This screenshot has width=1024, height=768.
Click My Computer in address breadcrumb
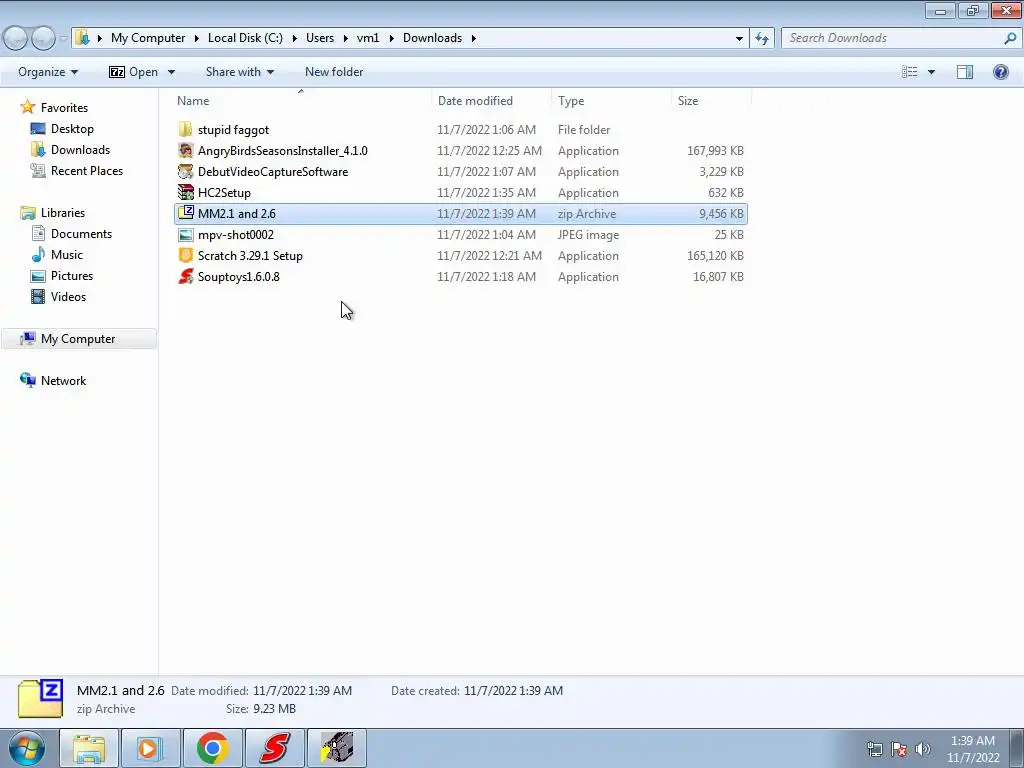click(x=148, y=38)
